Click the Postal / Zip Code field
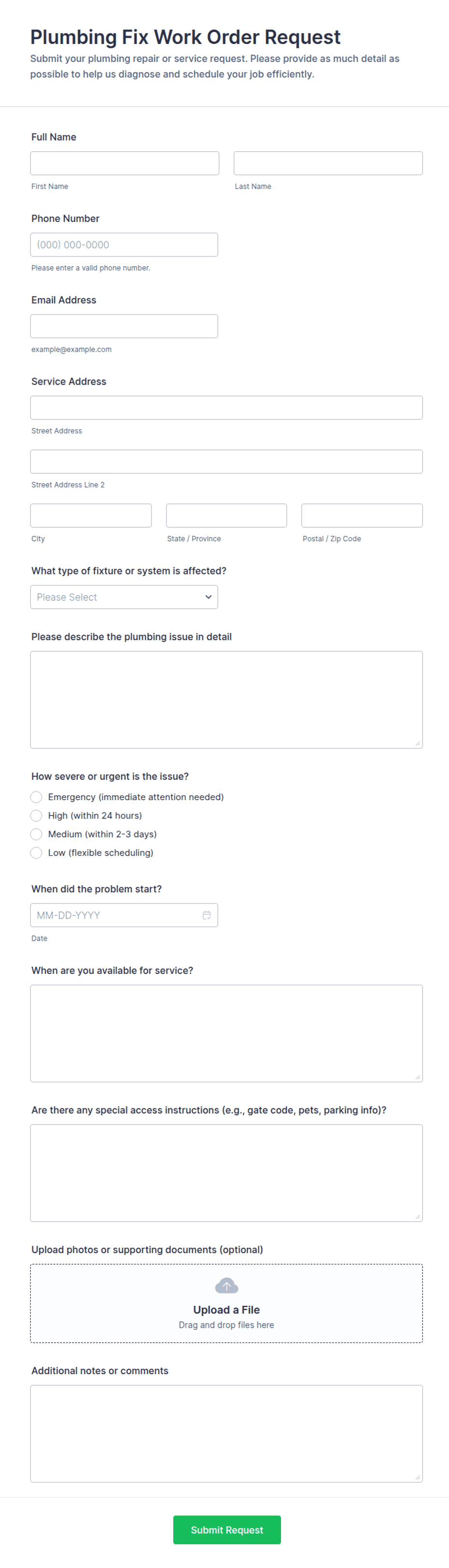 click(x=362, y=516)
